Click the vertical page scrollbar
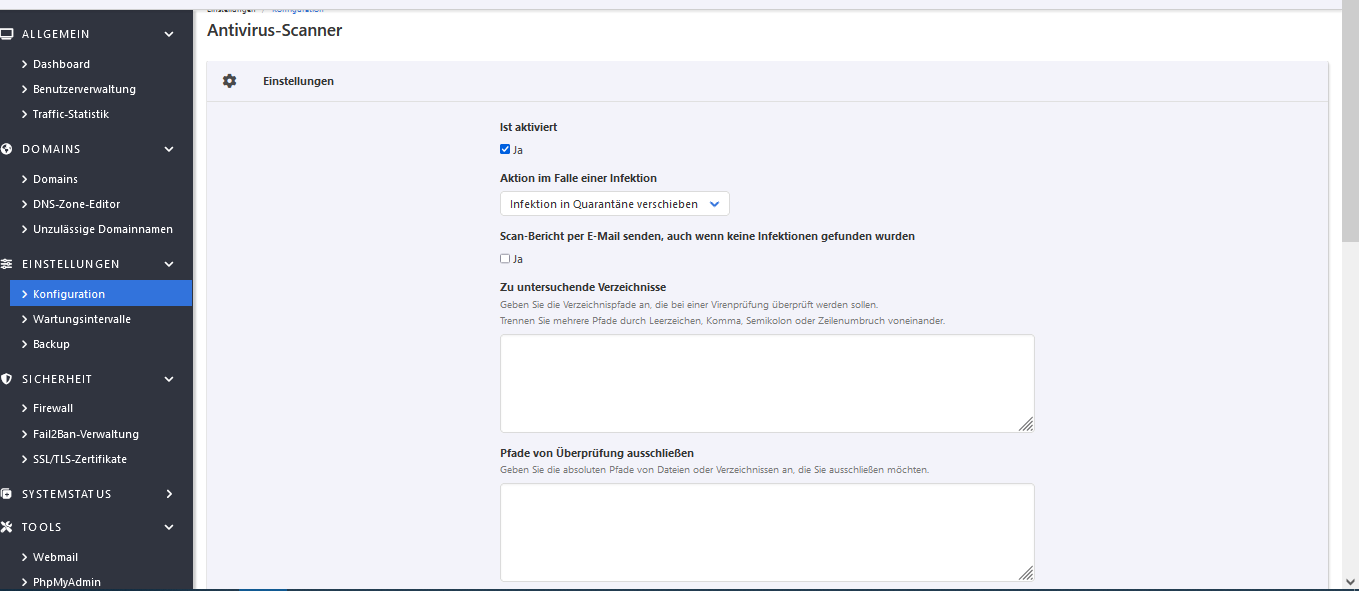The image size is (1359, 591). click(1350, 300)
